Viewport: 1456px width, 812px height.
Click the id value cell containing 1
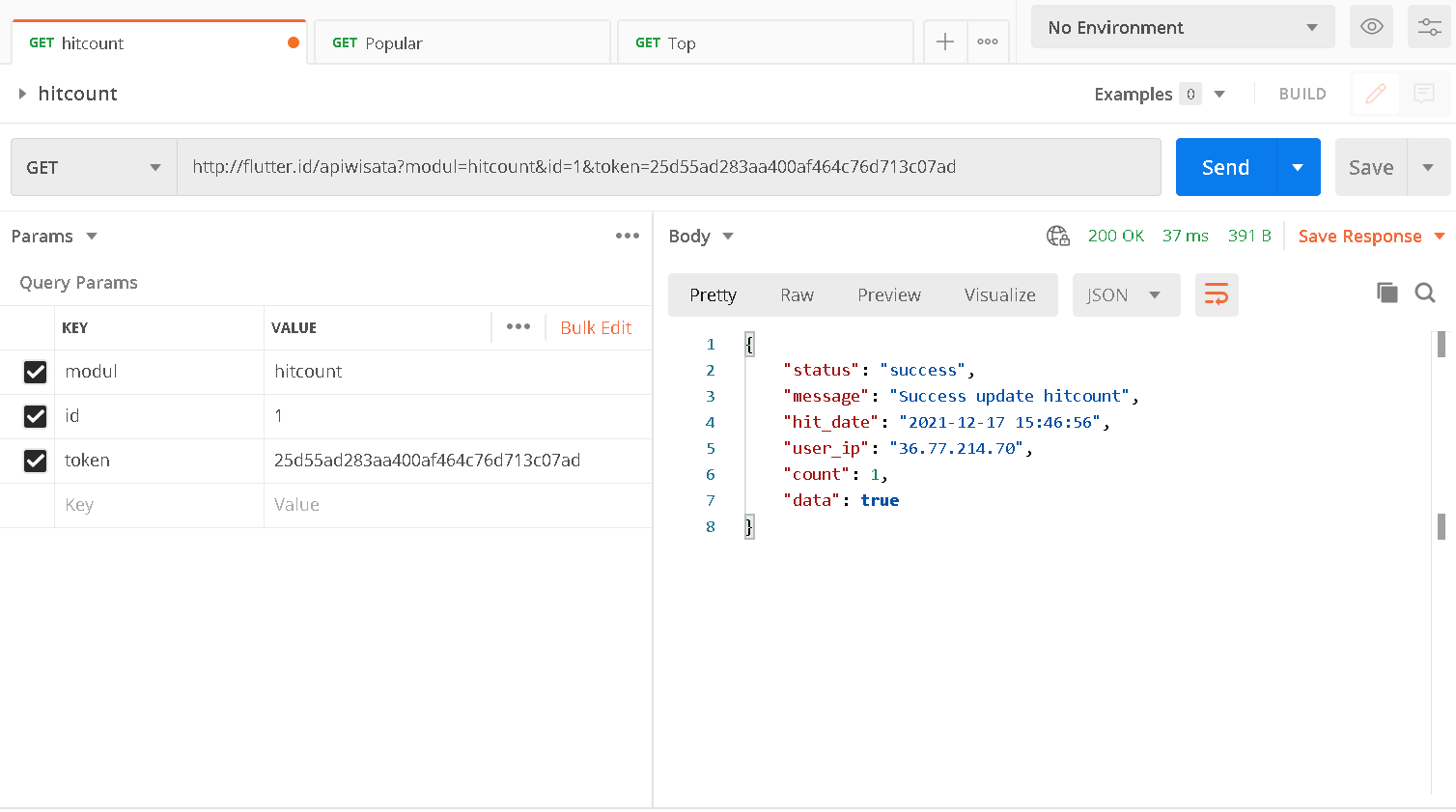[x=458, y=416]
